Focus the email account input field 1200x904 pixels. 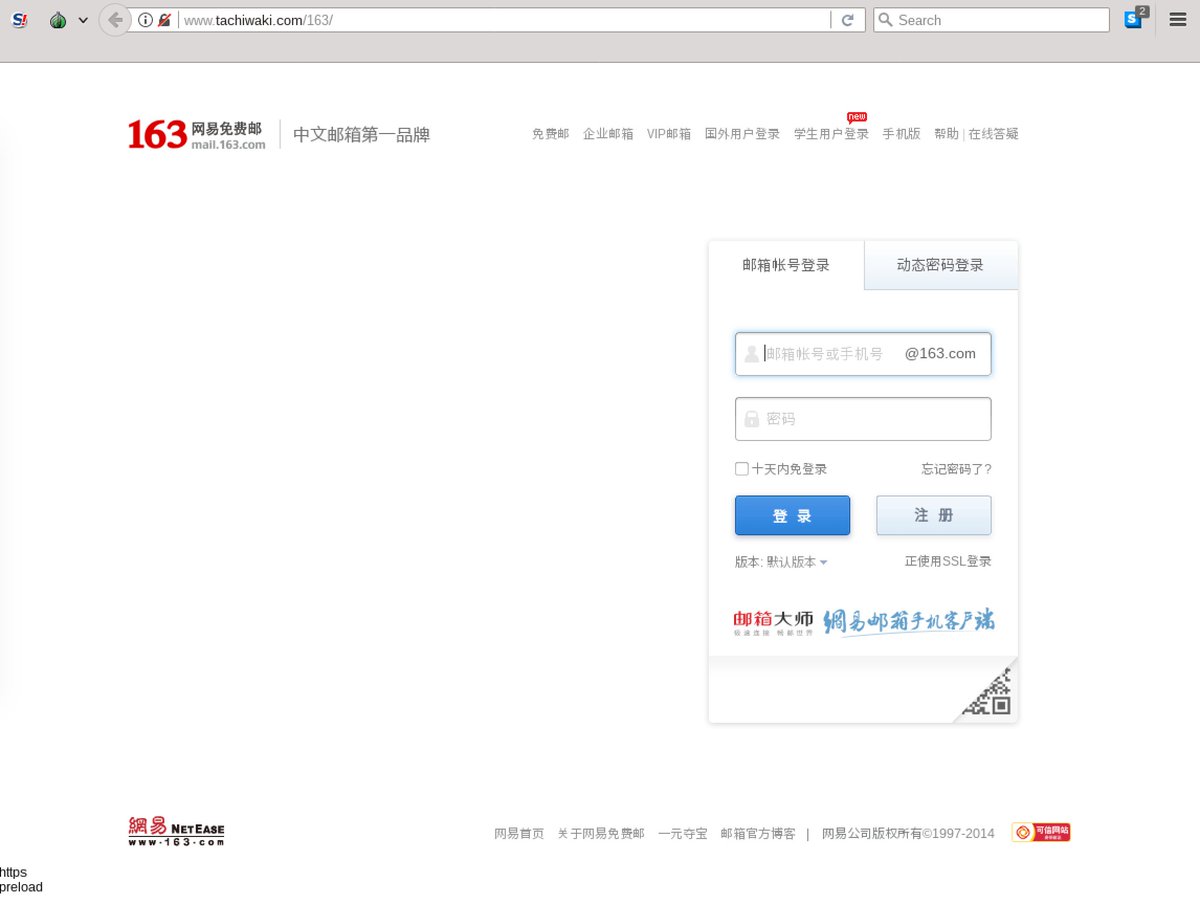[863, 354]
